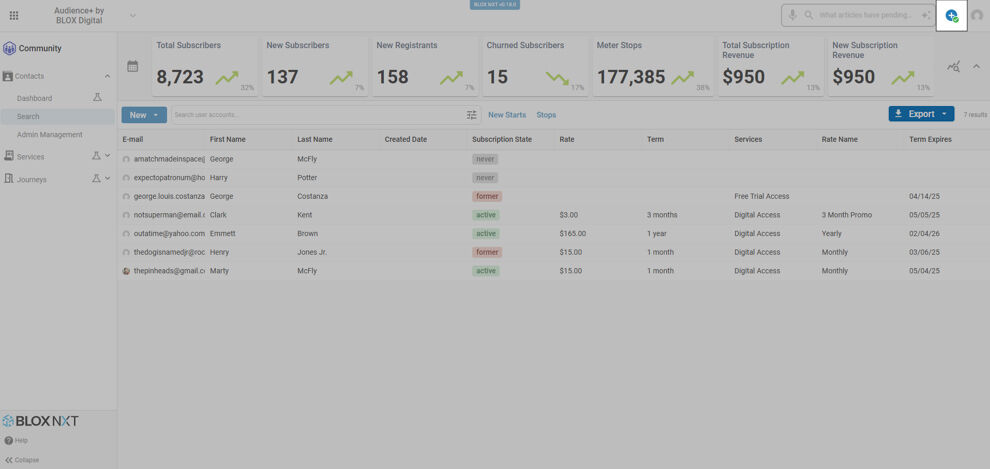Click the Journeys door icon in sidebar
This screenshot has height=469, width=990.
click(9, 179)
